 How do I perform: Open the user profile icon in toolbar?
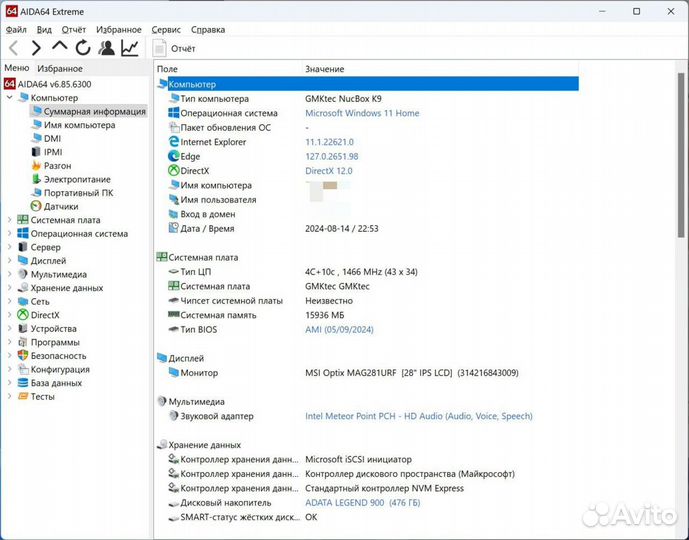(106, 48)
